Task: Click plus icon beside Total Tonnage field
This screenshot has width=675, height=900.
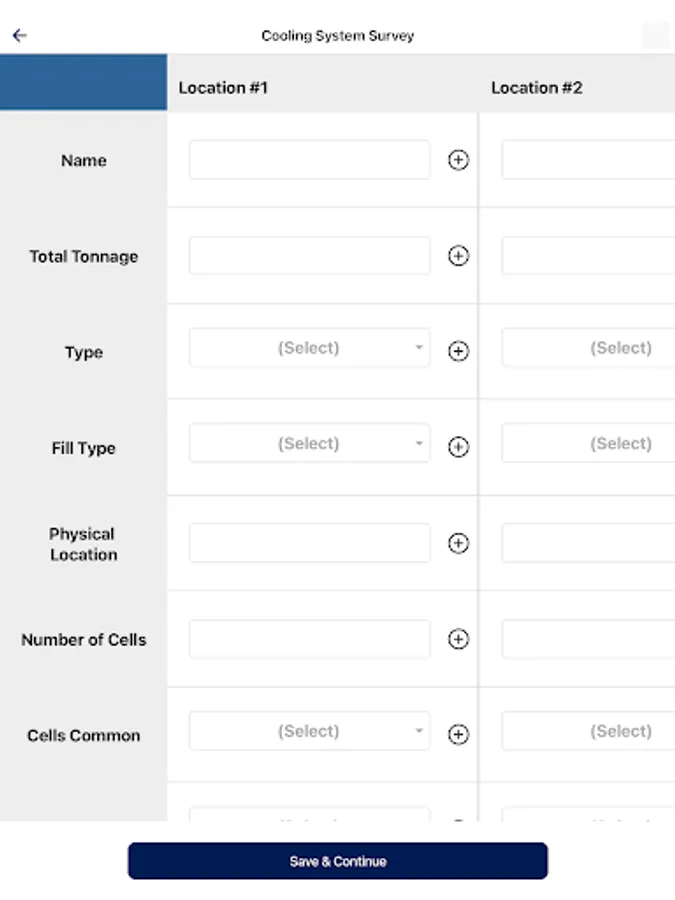Action: click(x=458, y=256)
